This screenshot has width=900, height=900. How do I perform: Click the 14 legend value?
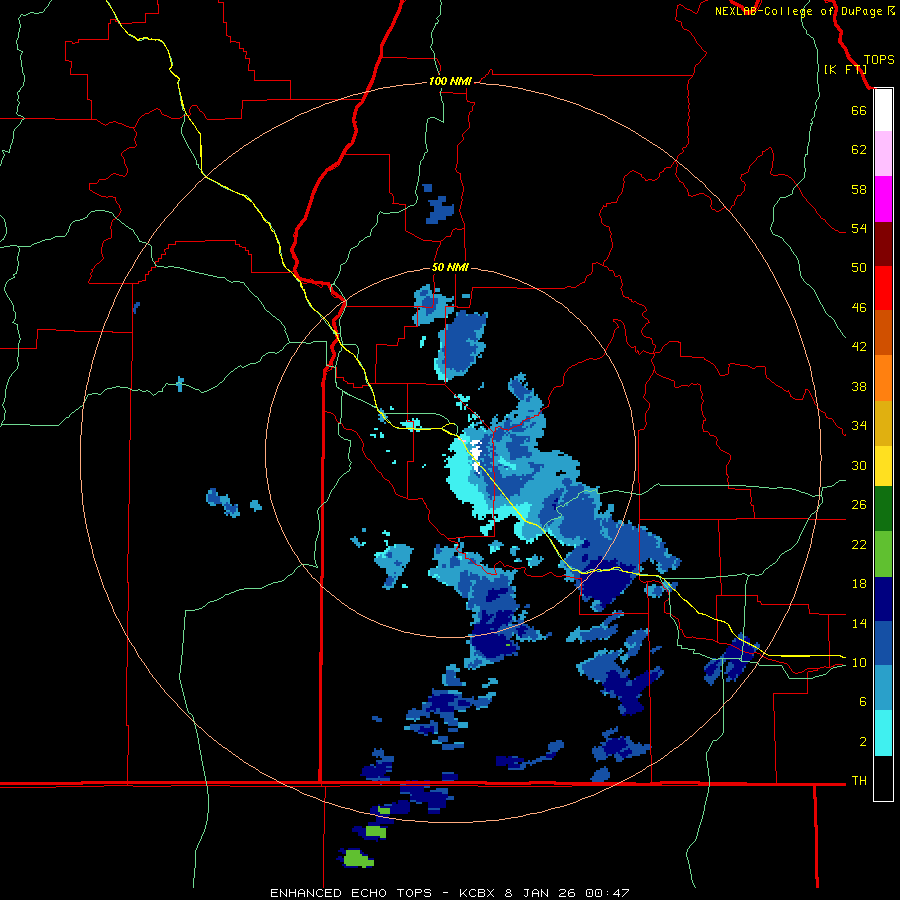[x=859, y=623]
